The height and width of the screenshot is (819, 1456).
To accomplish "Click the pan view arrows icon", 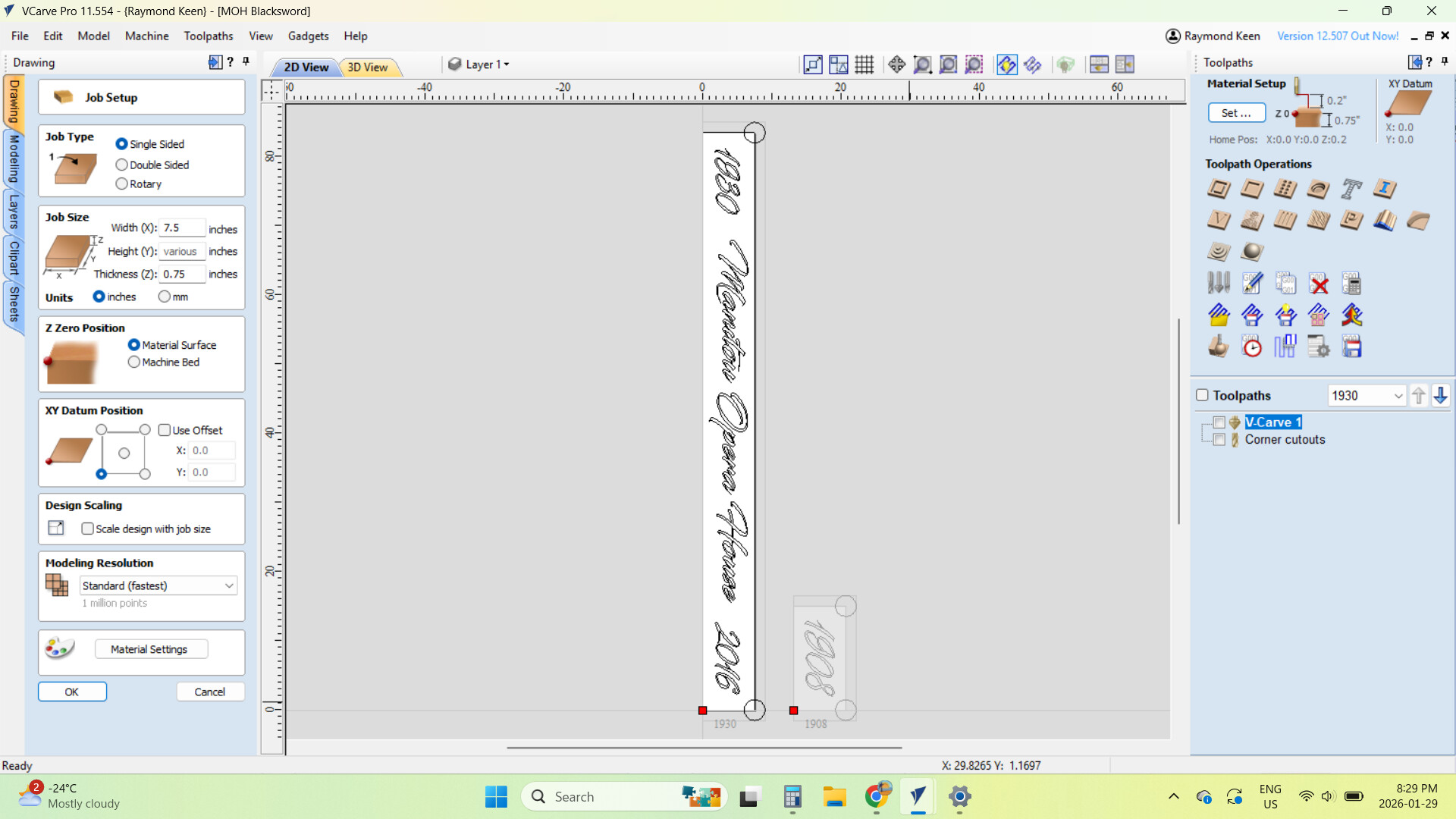I will point(896,64).
